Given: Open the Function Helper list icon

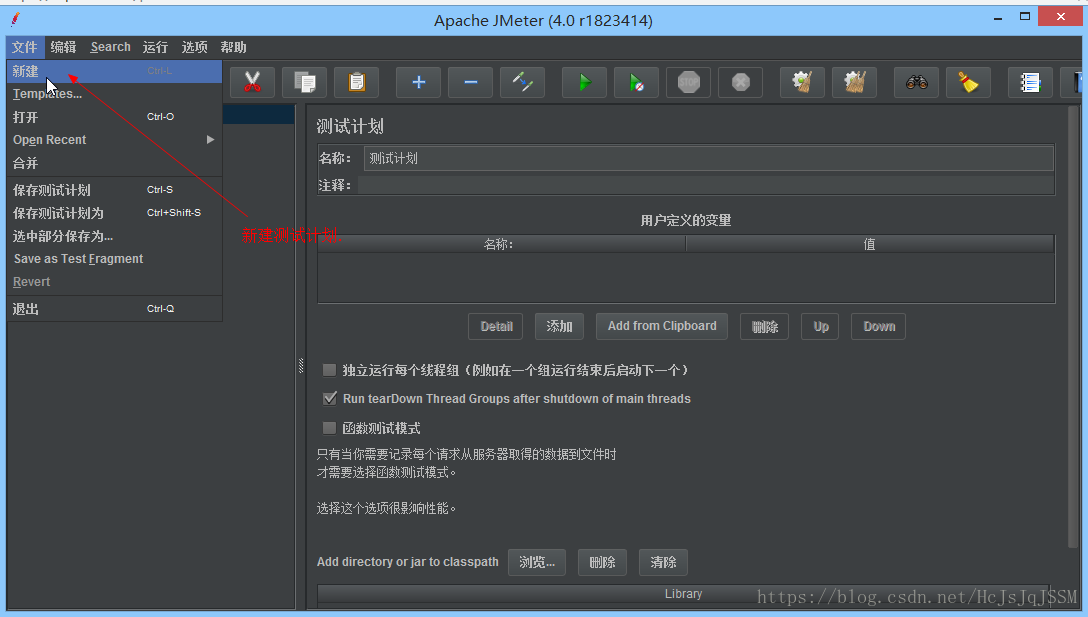Looking at the screenshot, I should click(x=1030, y=83).
